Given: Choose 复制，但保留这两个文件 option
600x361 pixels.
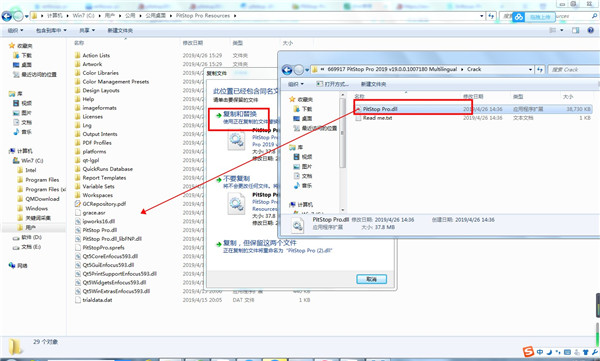Looking at the screenshot, I should (x=260, y=243).
